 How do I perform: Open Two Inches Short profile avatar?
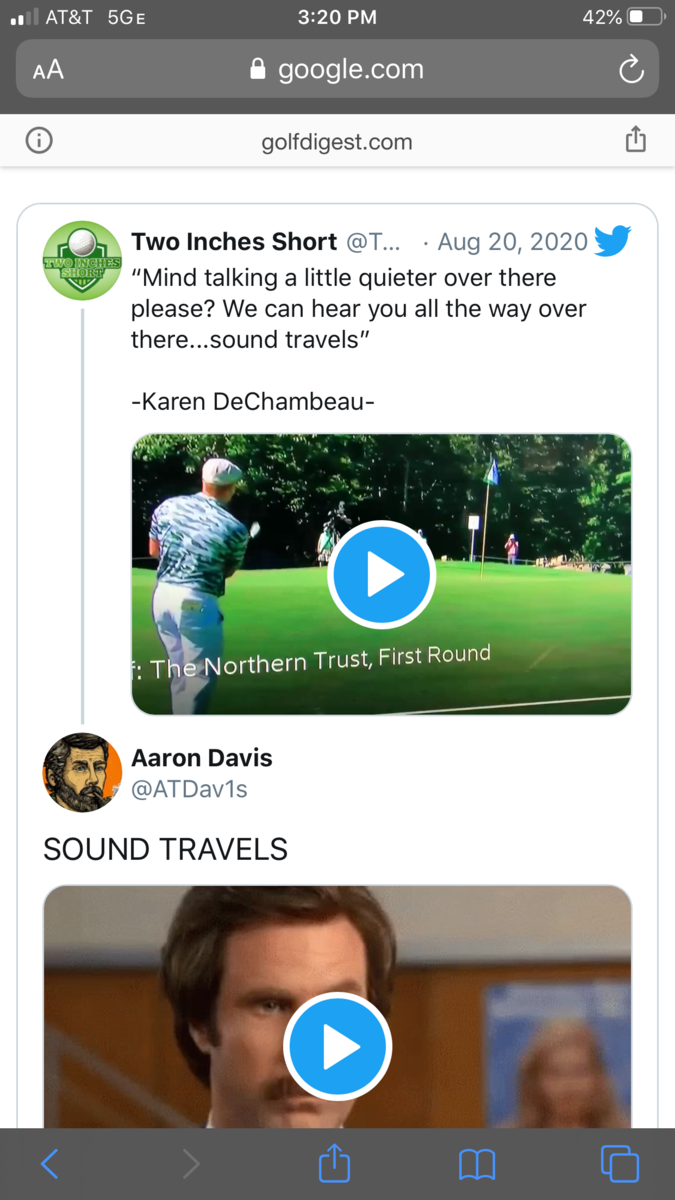click(x=82, y=261)
